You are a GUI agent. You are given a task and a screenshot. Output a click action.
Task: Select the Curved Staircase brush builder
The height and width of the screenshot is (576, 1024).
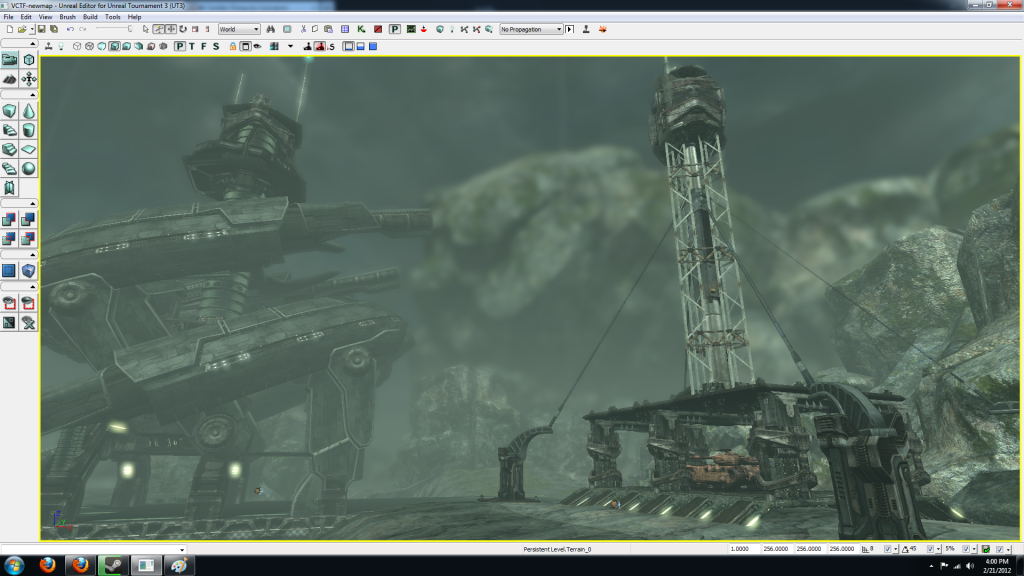click(9, 130)
